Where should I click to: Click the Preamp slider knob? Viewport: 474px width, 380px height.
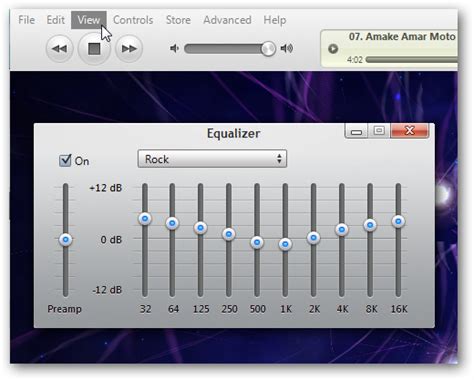pos(65,240)
